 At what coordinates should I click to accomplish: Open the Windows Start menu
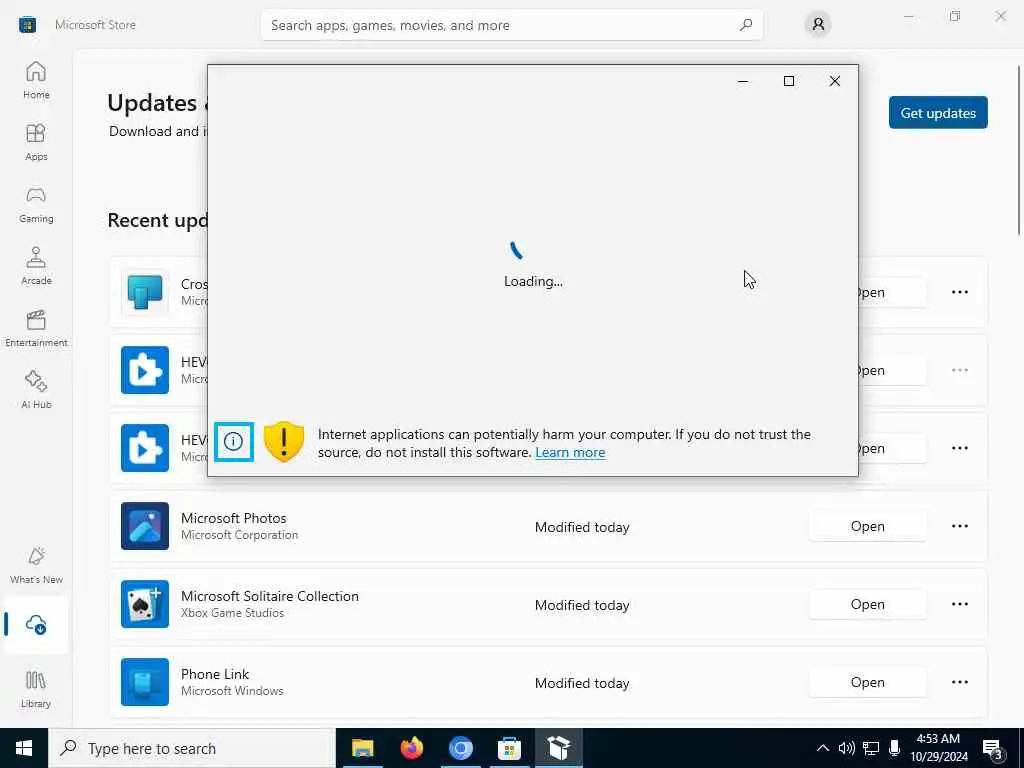click(24, 748)
